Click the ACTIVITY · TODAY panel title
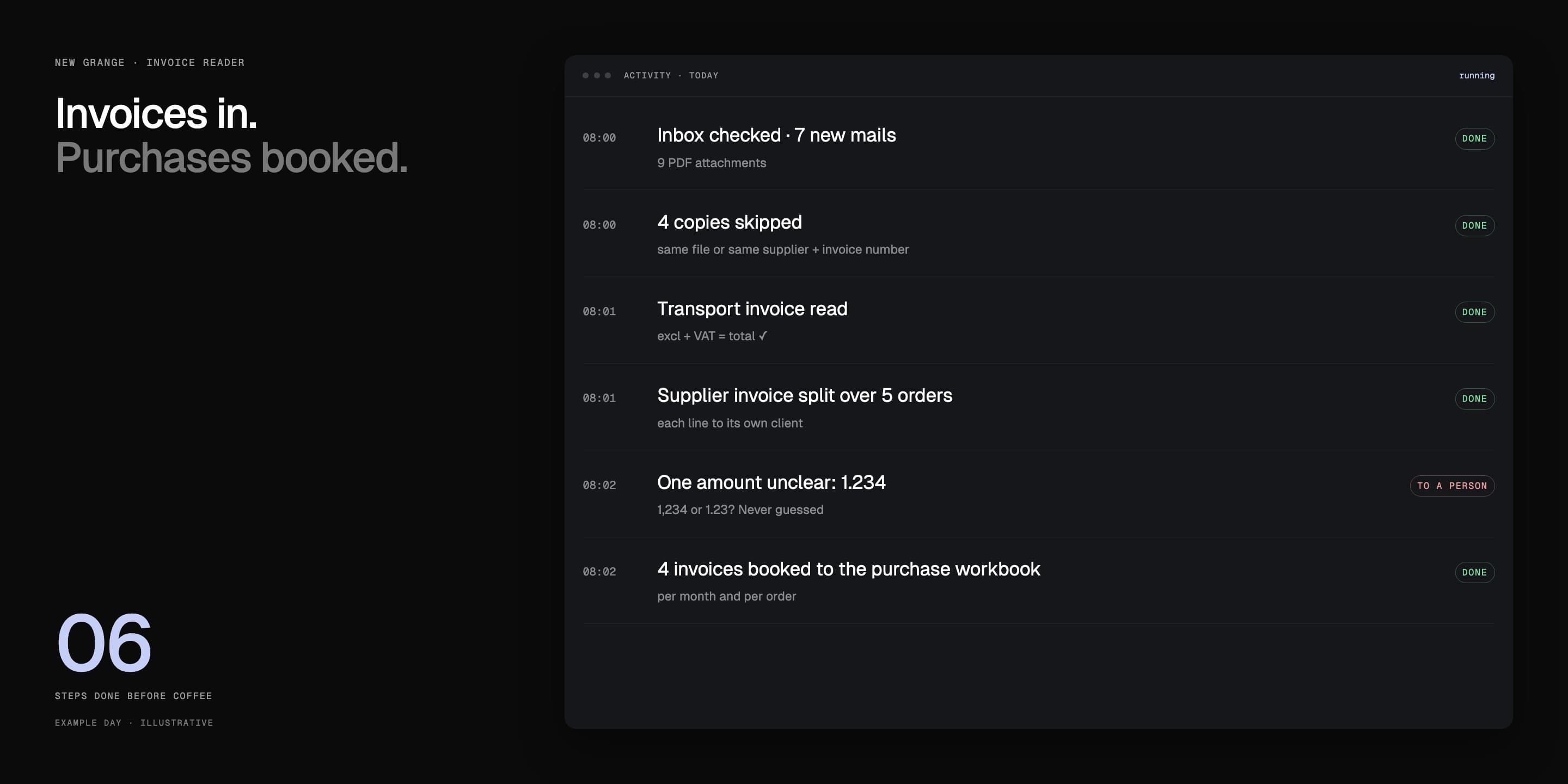 pos(671,76)
